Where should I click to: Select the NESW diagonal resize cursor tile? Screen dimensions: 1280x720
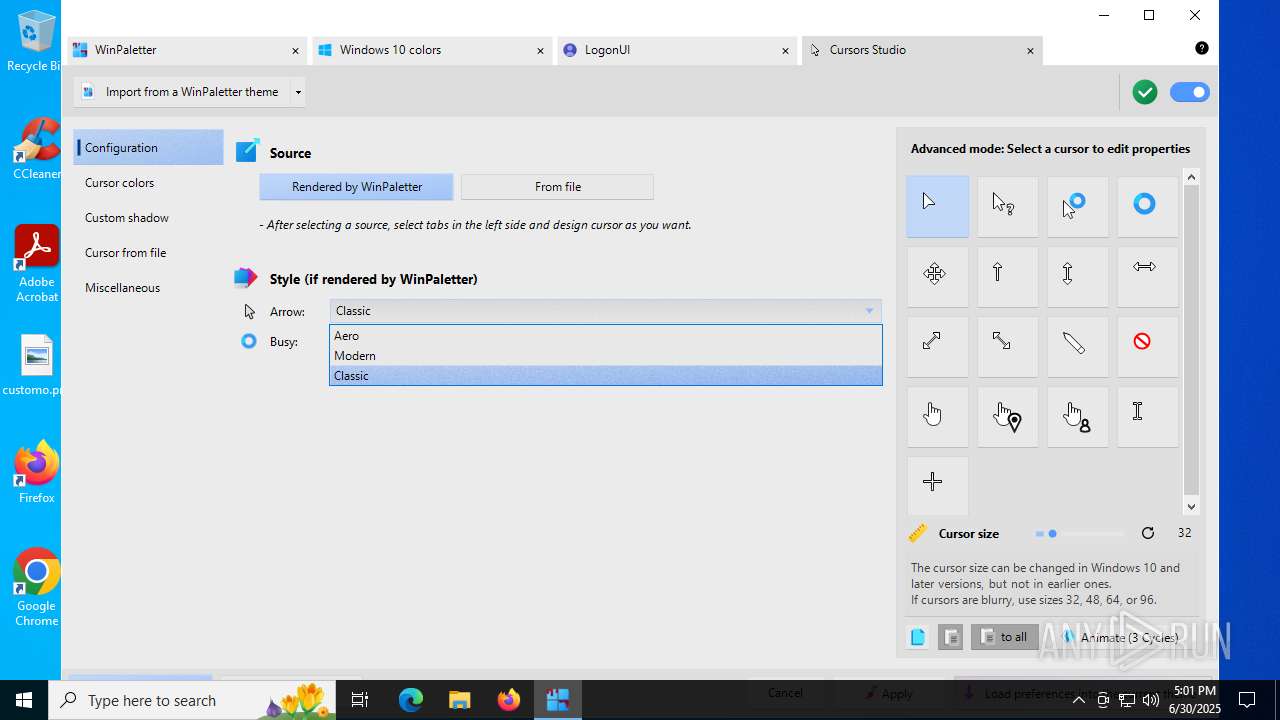pos(937,347)
